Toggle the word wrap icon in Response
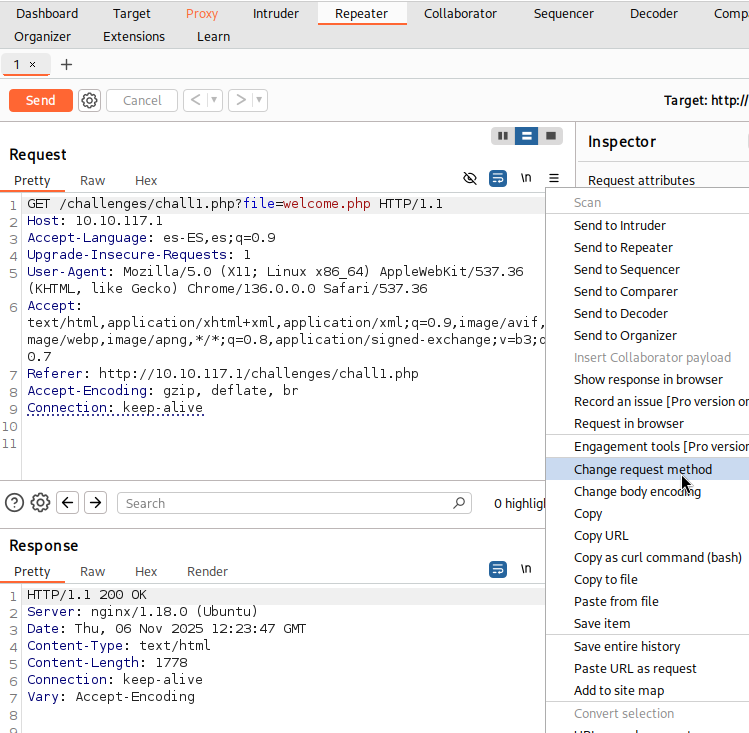 point(498,569)
